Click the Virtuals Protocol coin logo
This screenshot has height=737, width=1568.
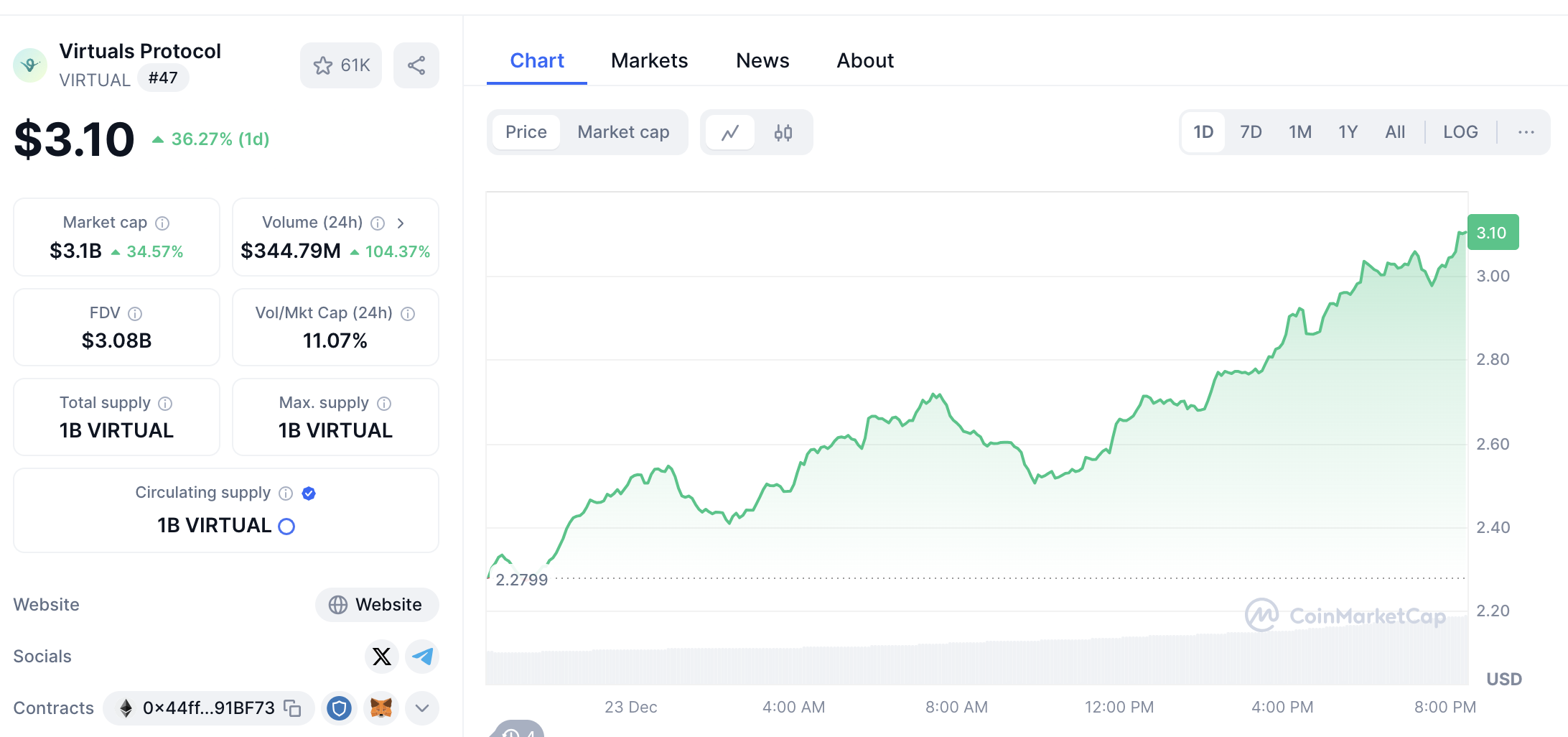point(30,65)
